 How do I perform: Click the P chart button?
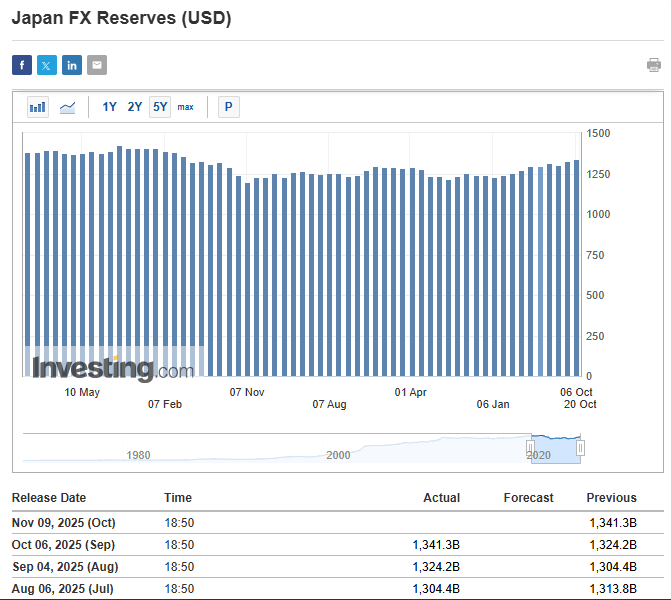tap(228, 107)
